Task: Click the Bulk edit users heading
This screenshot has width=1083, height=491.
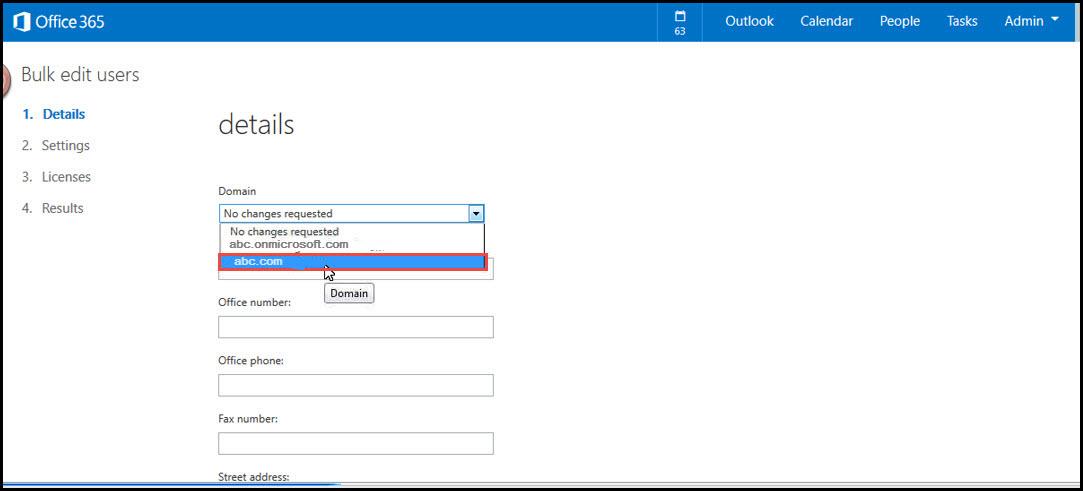Action: 80,75
